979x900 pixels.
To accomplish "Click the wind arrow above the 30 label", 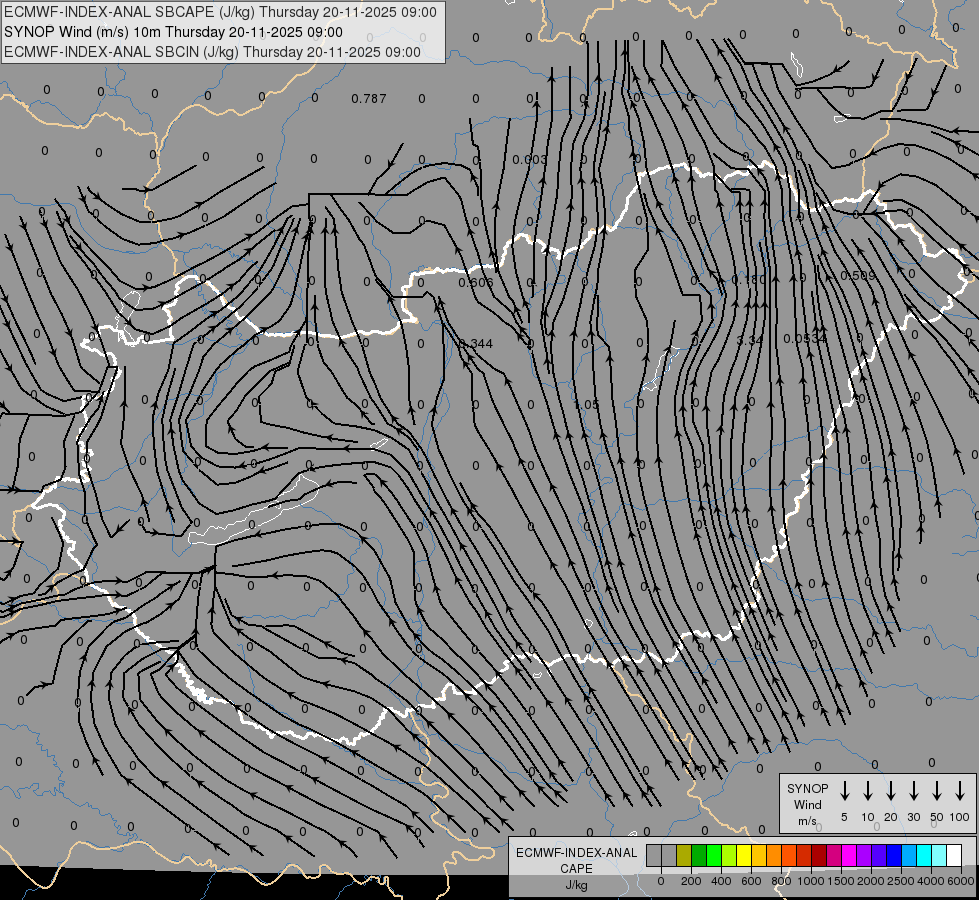I will tap(913, 791).
